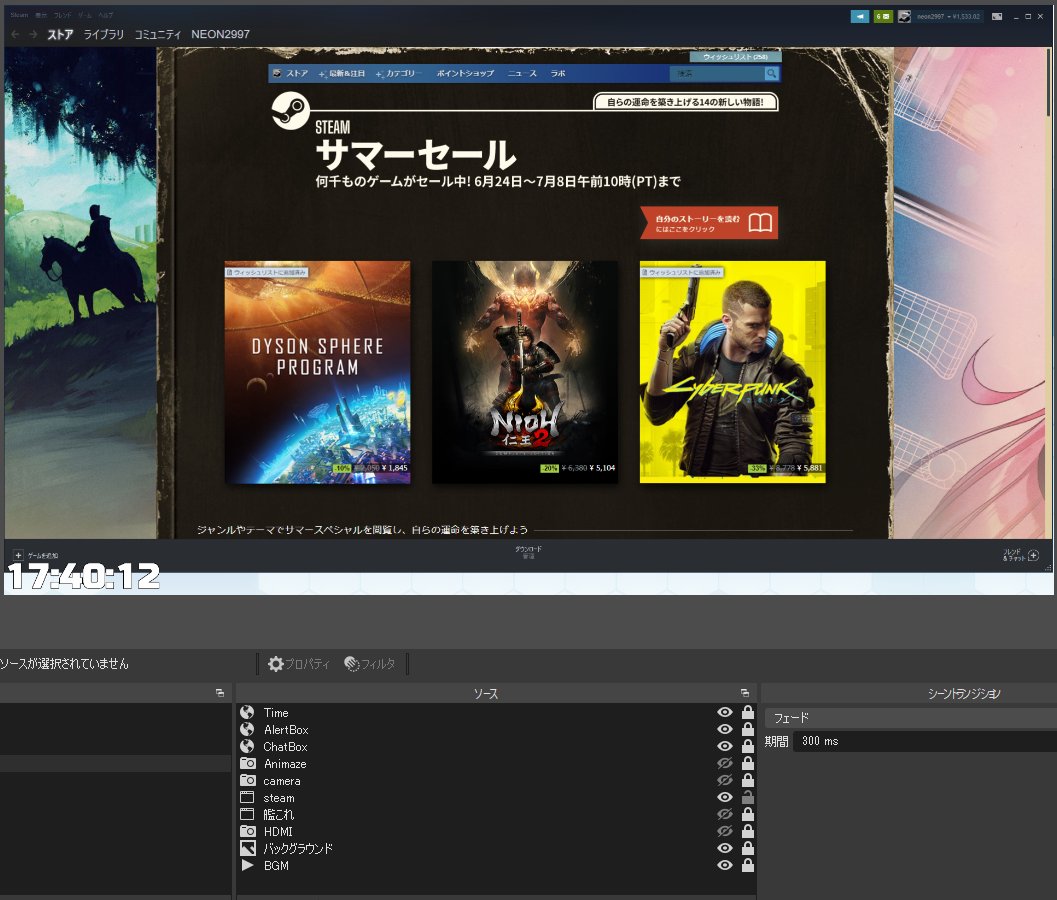The height and width of the screenshot is (900, 1057).
Task: Pop out the OBS Sources dock
Action: (x=745, y=693)
